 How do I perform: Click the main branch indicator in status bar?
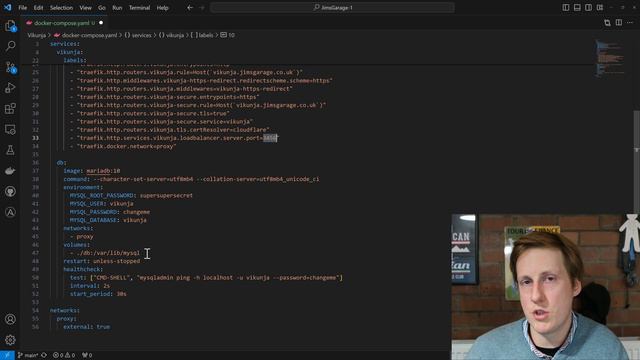coord(28,355)
